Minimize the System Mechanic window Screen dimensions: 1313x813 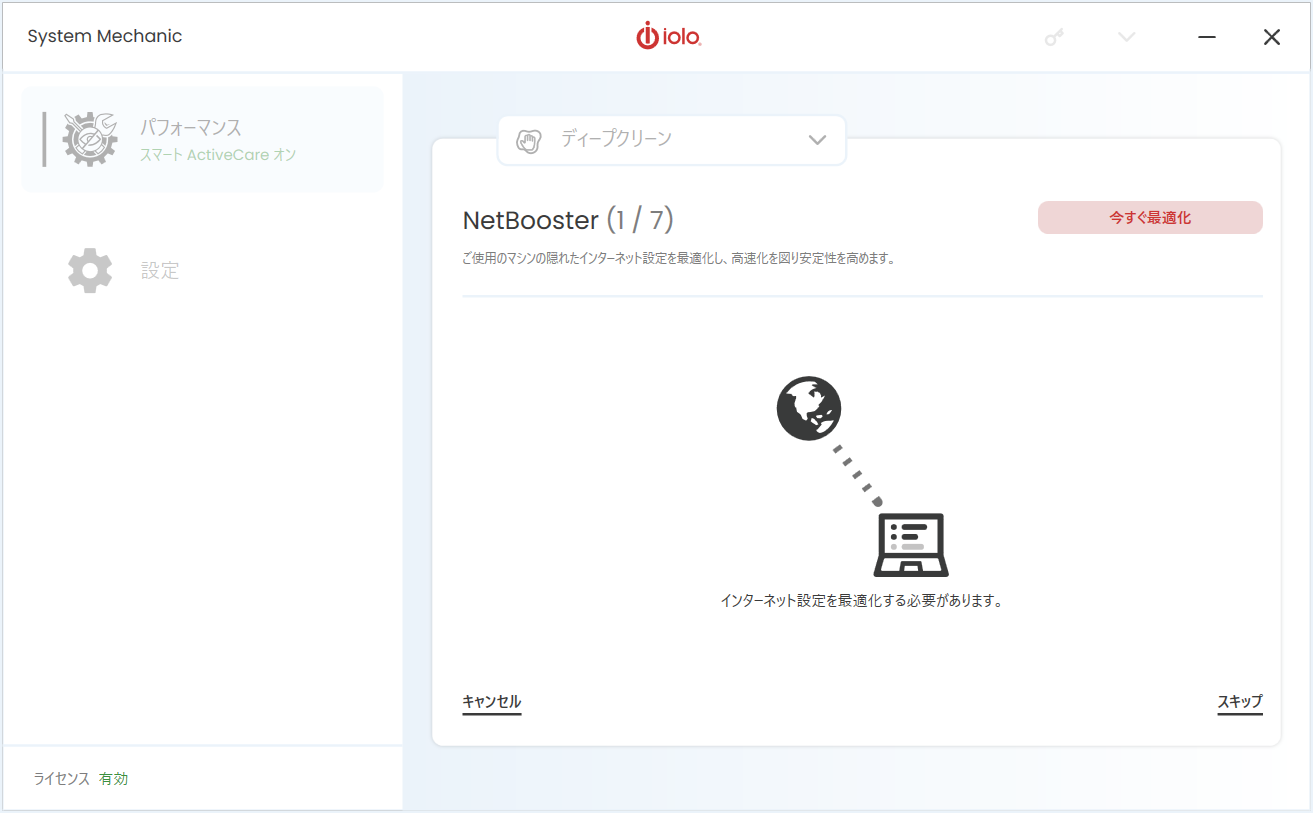(x=1207, y=36)
